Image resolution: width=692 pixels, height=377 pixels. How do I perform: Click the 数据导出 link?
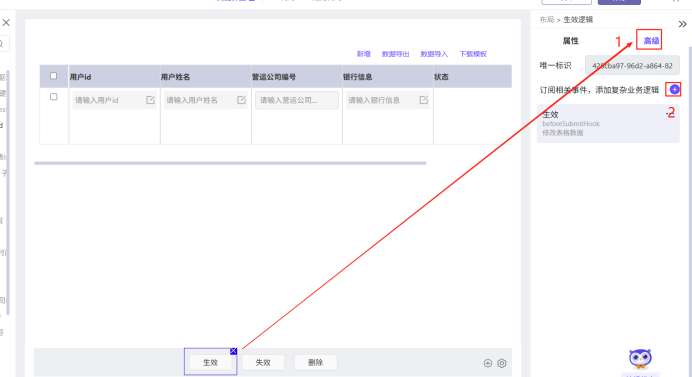(395, 54)
